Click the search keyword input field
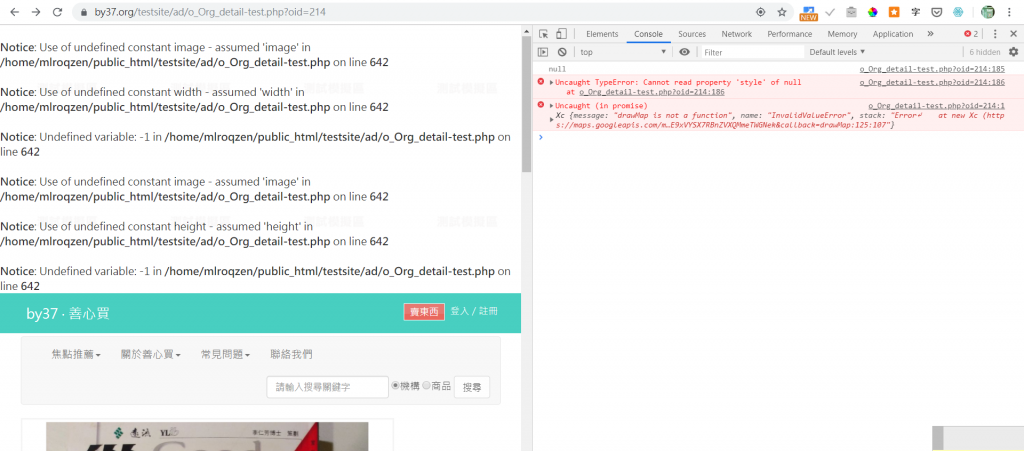 (327, 387)
